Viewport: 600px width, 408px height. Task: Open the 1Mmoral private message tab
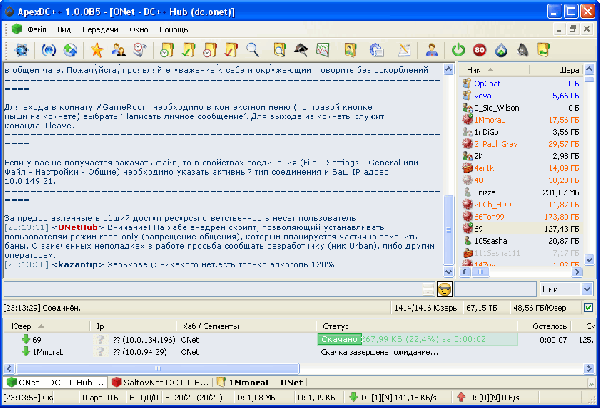(x=260, y=382)
